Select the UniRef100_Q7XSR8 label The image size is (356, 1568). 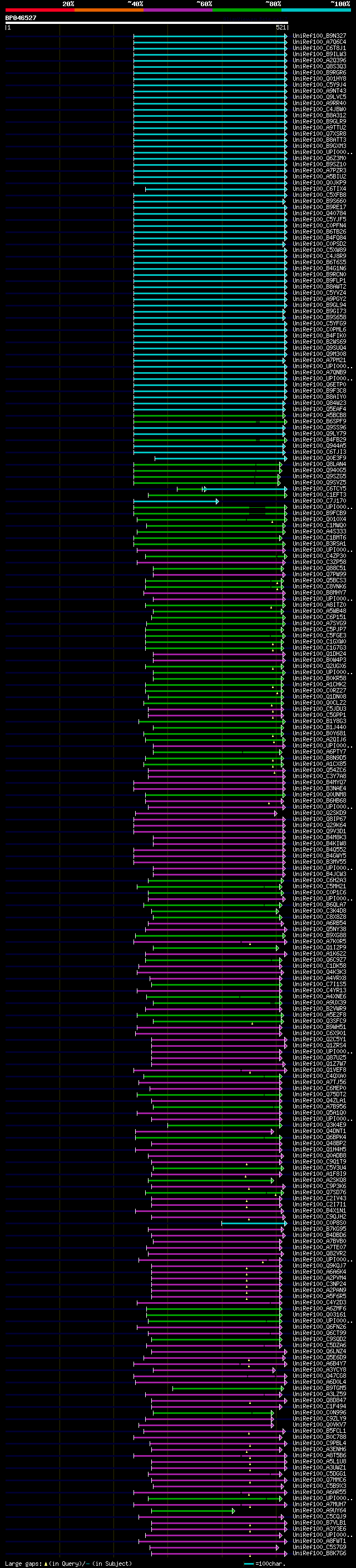click(x=319, y=133)
